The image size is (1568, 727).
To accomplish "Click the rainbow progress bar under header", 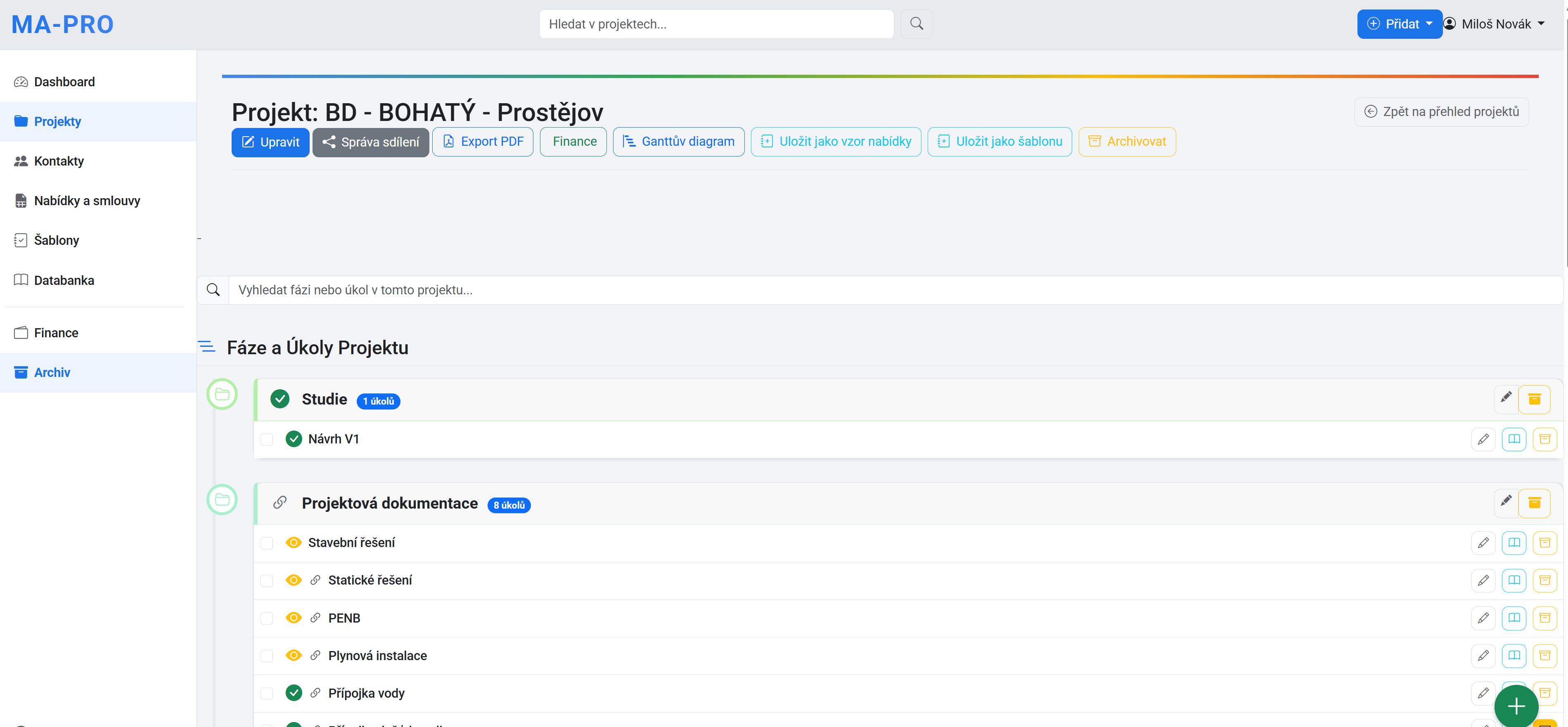I will [879, 76].
